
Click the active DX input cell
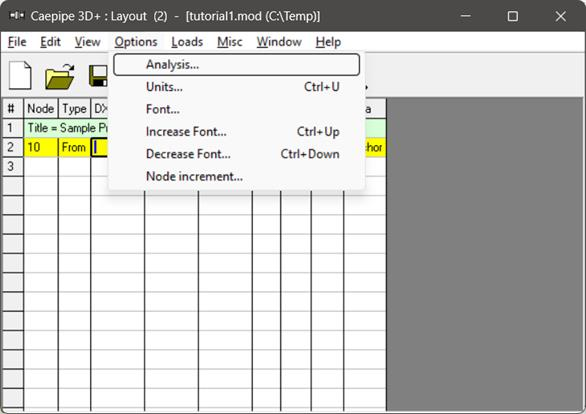[x=99, y=147]
